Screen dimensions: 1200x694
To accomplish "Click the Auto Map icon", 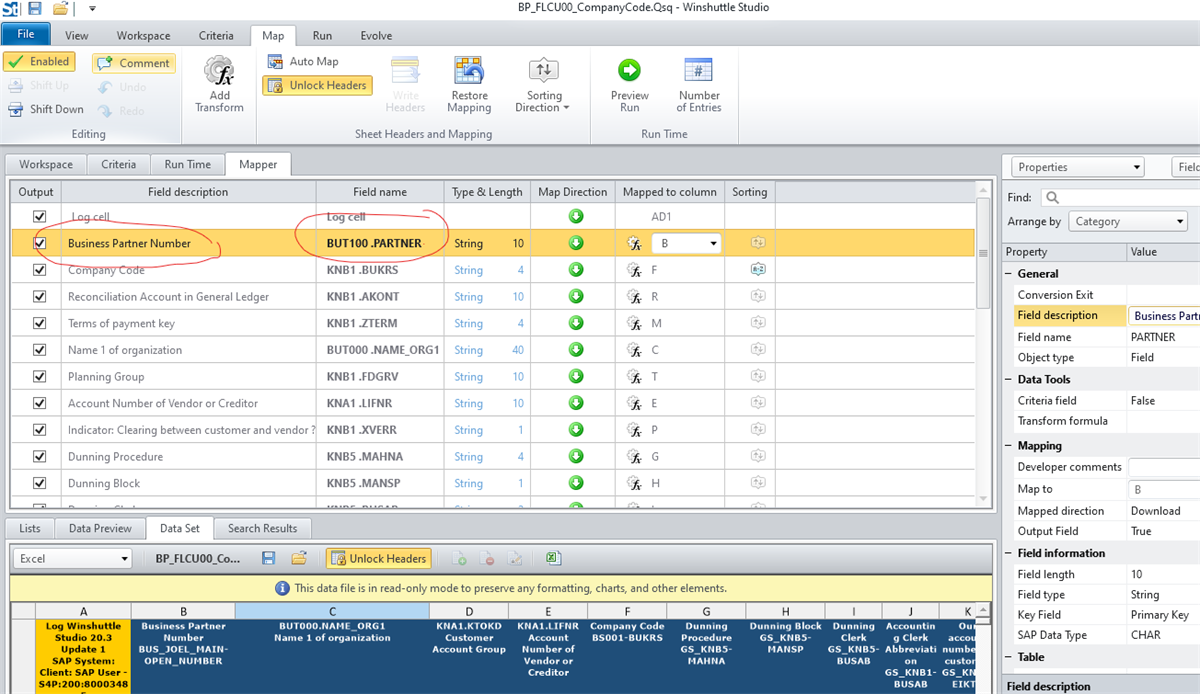I will (x=276, y=62).
